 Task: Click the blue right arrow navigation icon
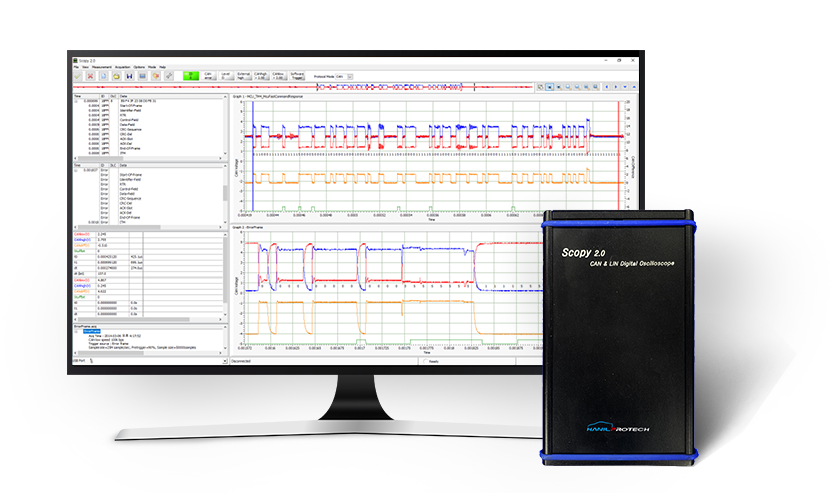click(616, 87)
